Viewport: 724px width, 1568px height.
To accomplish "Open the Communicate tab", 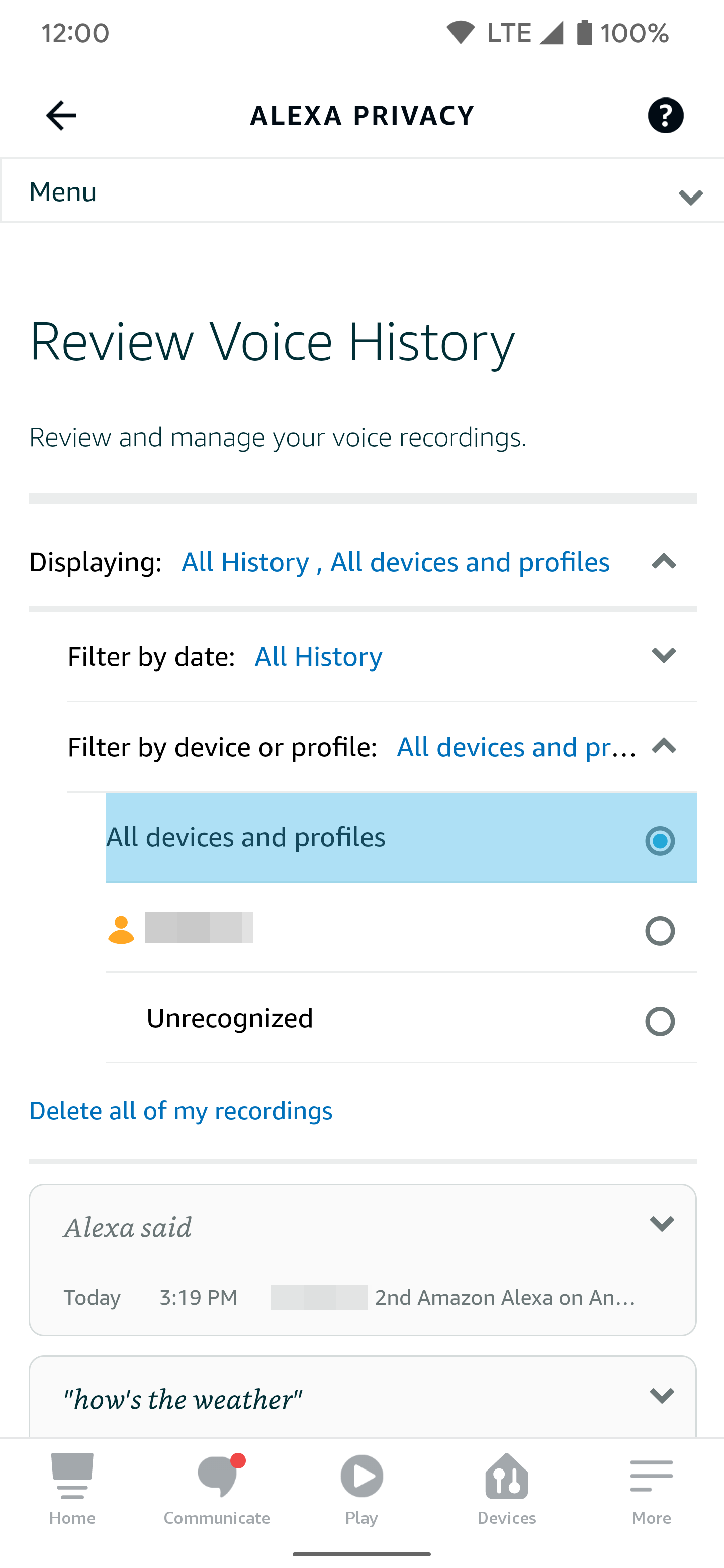I will click(x=217, y=1489).
